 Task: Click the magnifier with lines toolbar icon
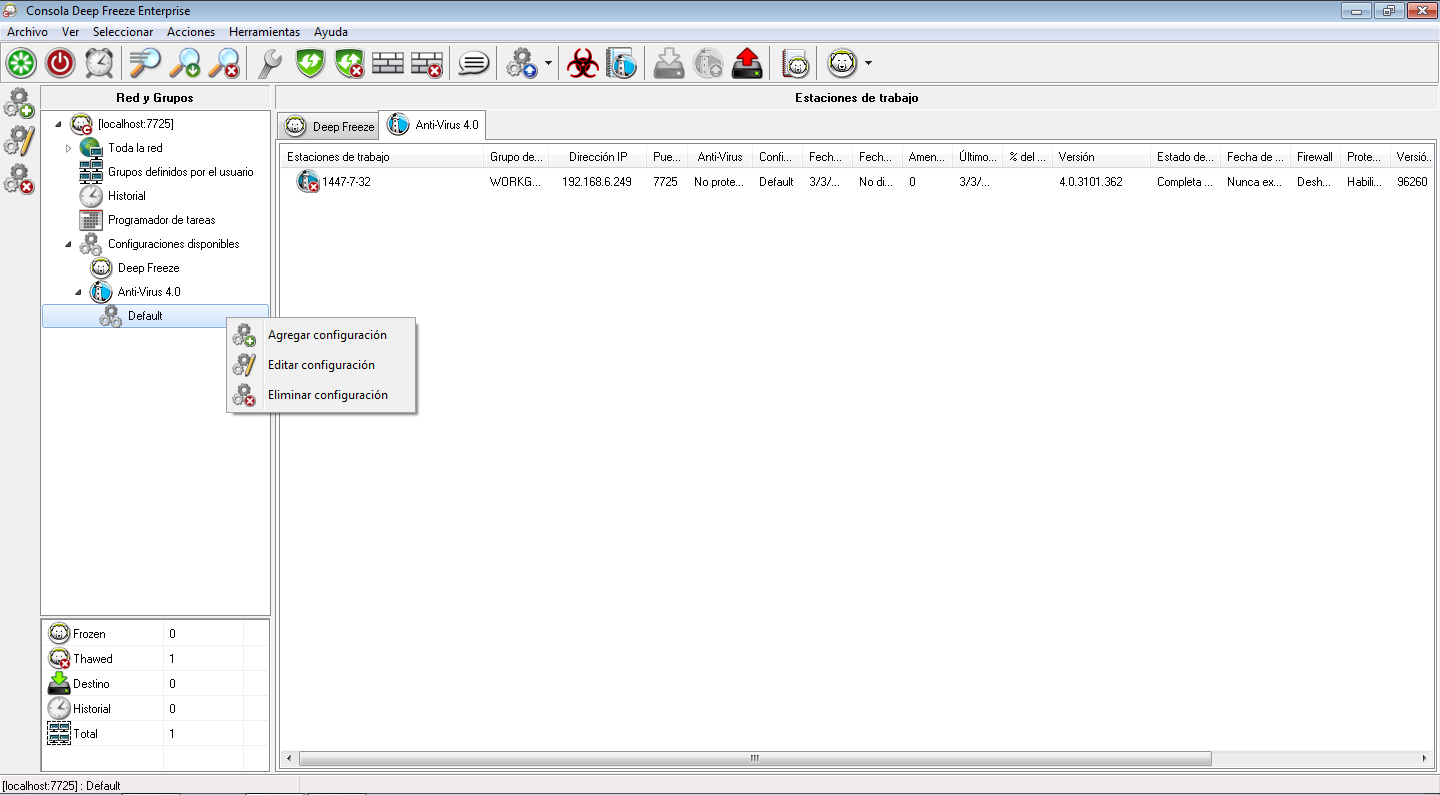pyautogui.click(x=145, y=64)
